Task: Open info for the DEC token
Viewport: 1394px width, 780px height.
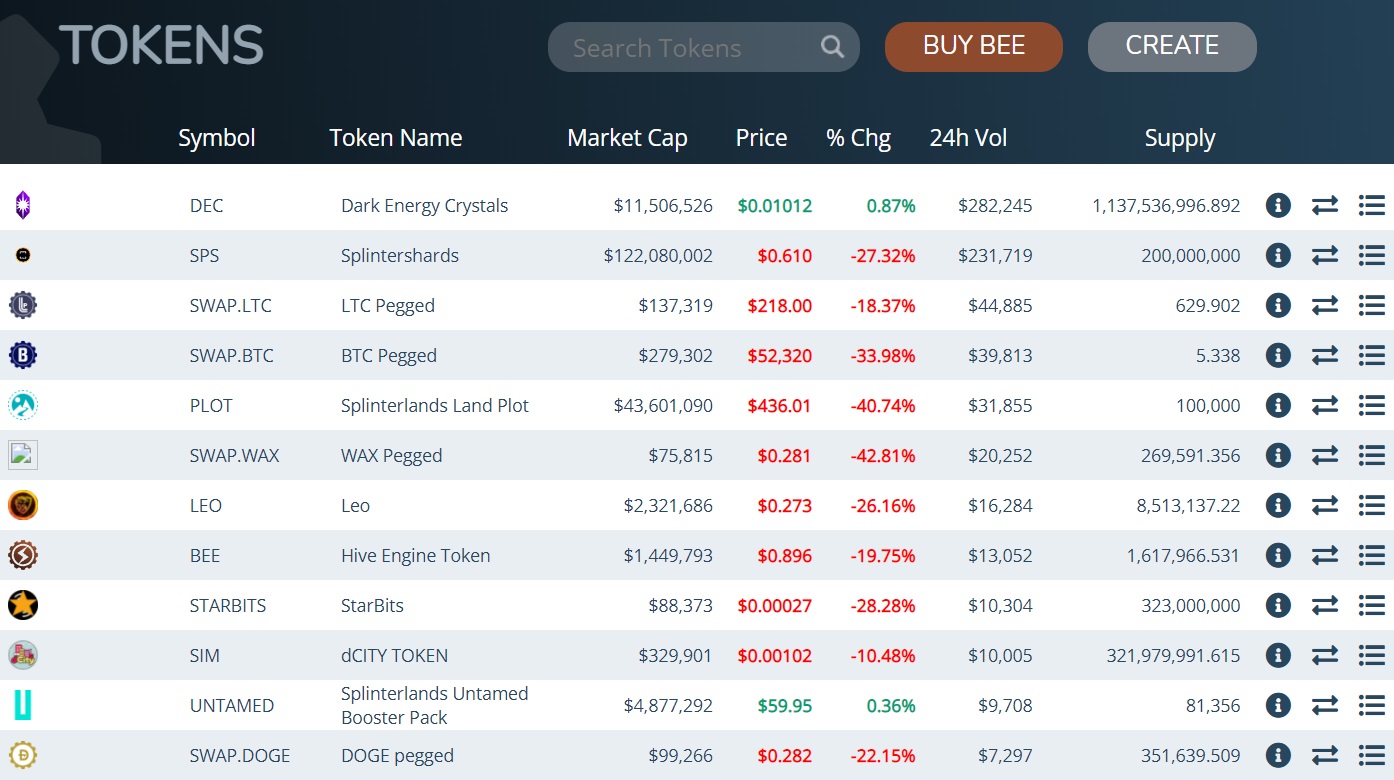Action: click(x=1278, y=205)
